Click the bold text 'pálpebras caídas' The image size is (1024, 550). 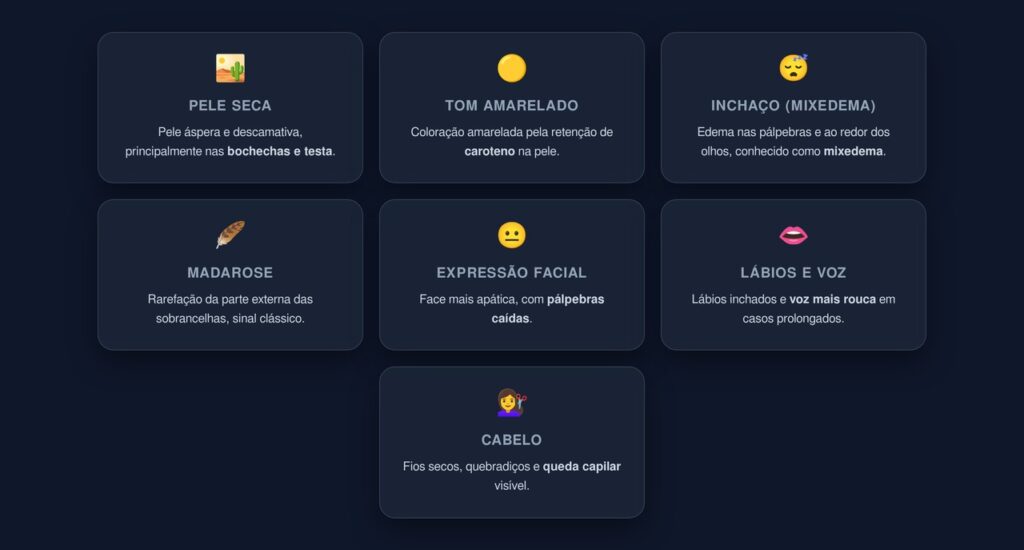(x=575, y=299)
